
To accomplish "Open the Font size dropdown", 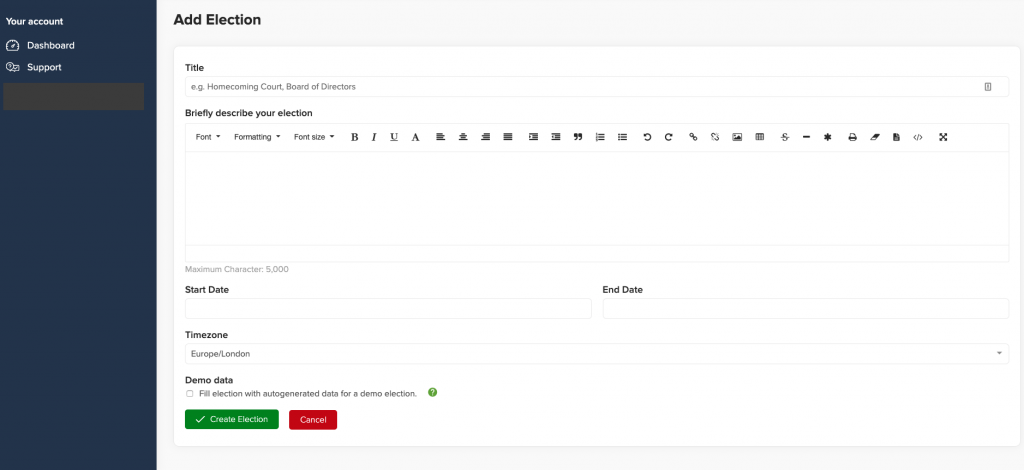I will 314,137.
